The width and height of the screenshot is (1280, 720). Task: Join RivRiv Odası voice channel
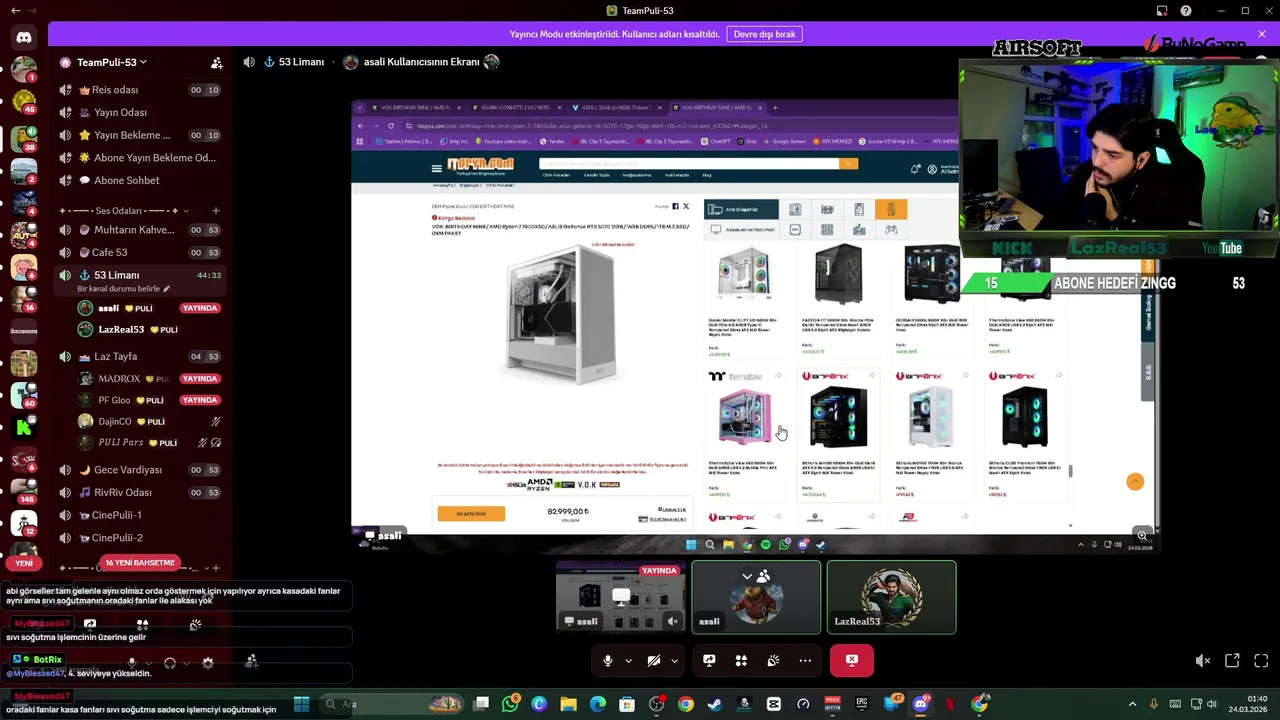140,493
